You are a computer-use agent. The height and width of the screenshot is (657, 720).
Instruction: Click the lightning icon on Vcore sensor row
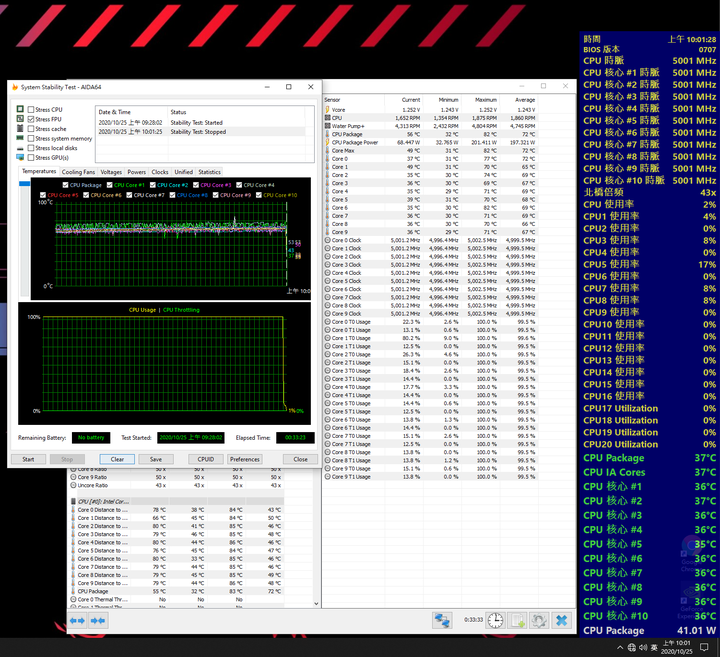coord(327,110)
